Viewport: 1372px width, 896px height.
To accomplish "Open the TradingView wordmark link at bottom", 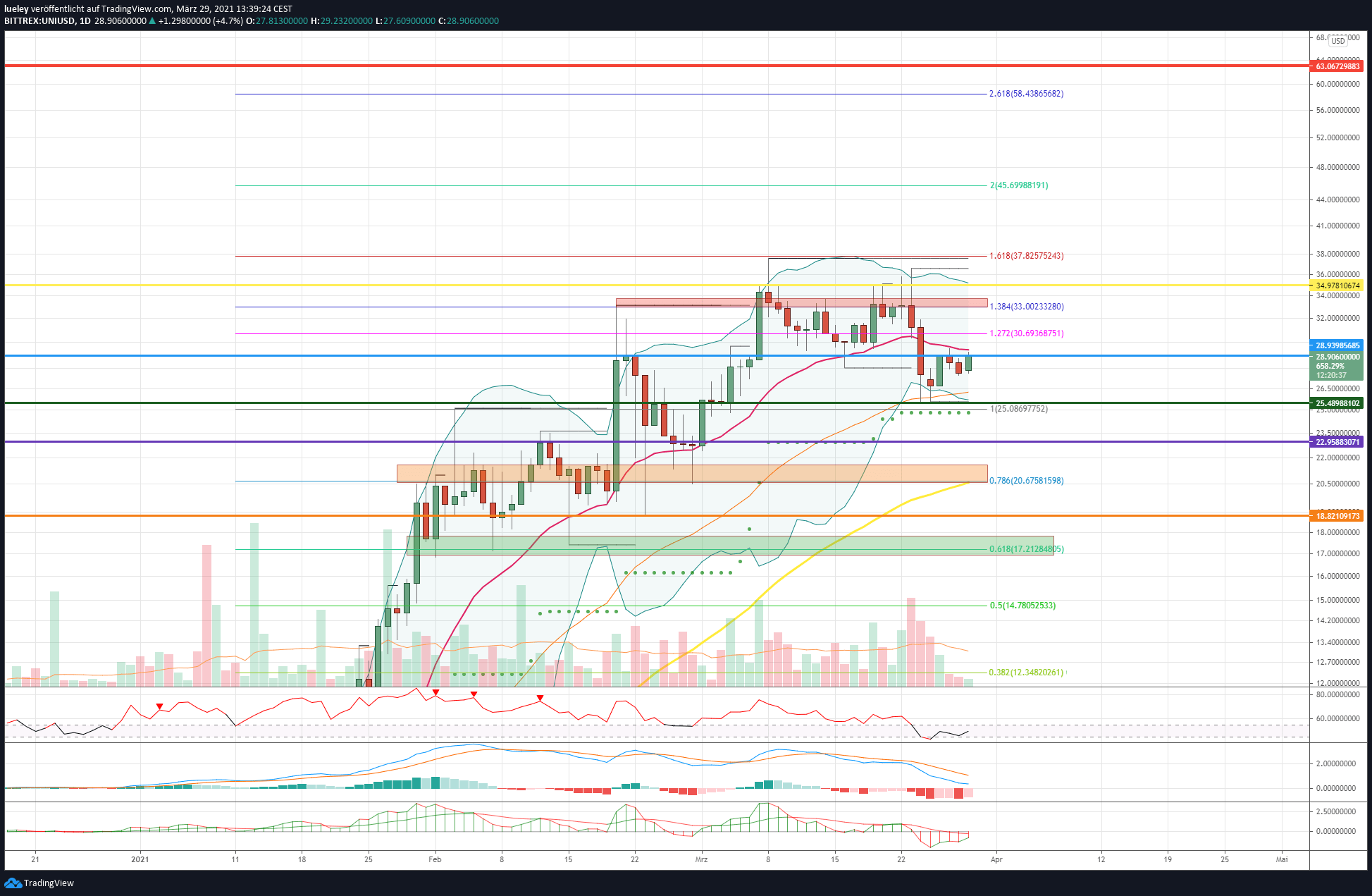I will [49, 883].
